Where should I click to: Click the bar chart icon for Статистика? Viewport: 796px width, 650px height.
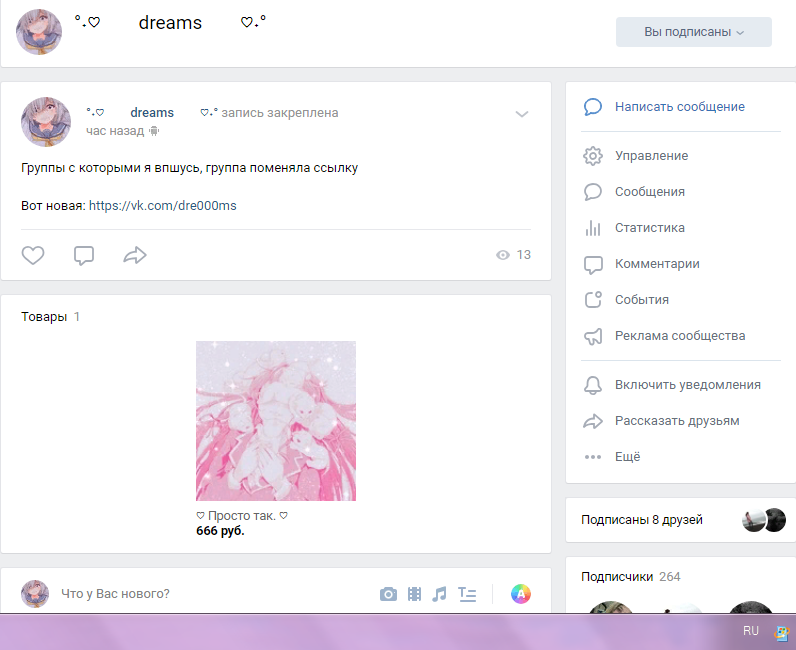tap(592, 228)
